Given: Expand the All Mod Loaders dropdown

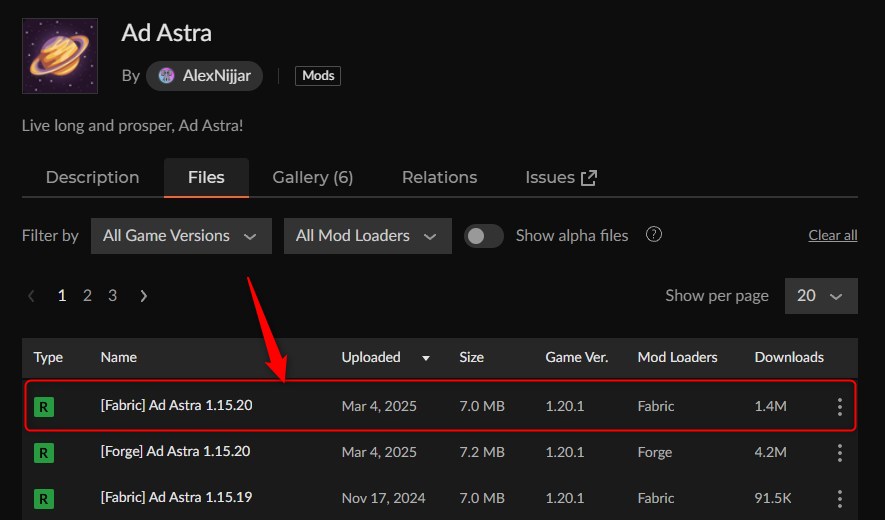Looking at the screenshot, I should pos(367,236).
